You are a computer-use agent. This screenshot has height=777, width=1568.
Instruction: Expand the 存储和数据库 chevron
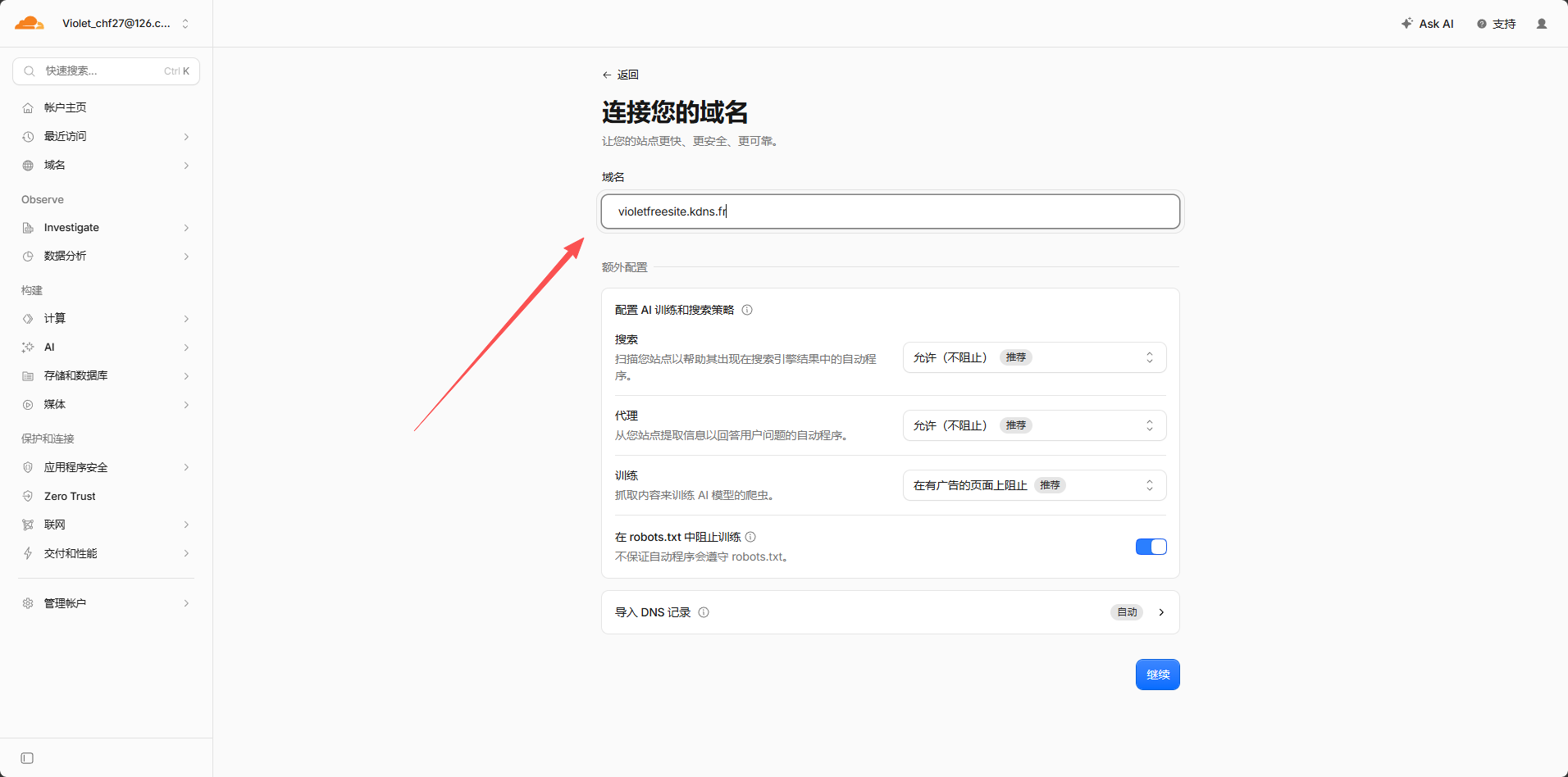click(186, 376)
